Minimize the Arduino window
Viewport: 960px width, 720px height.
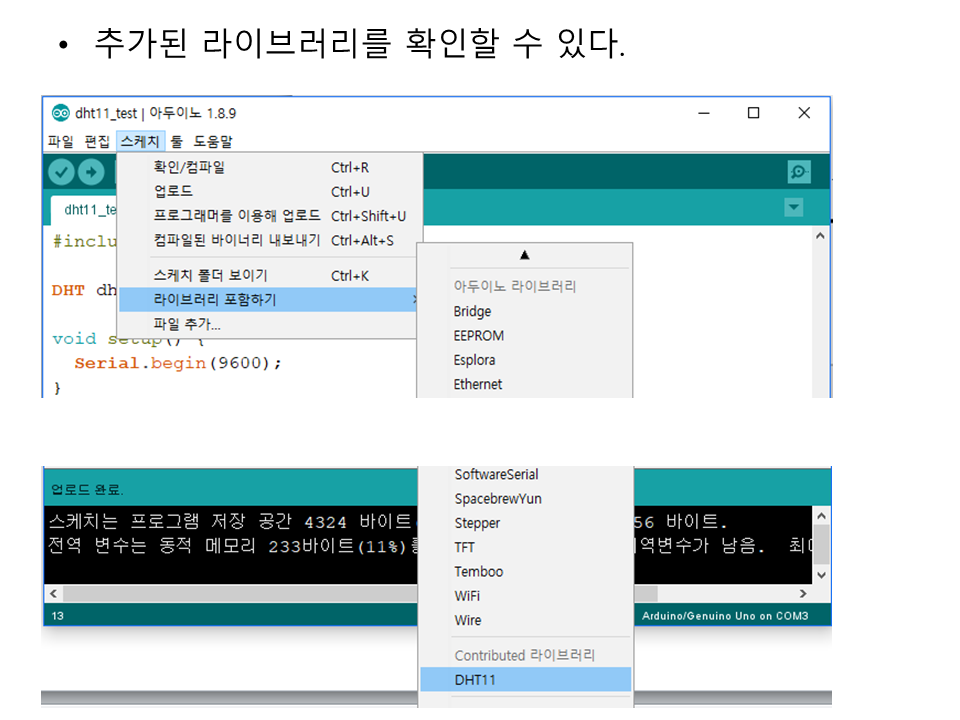[704, 113]
